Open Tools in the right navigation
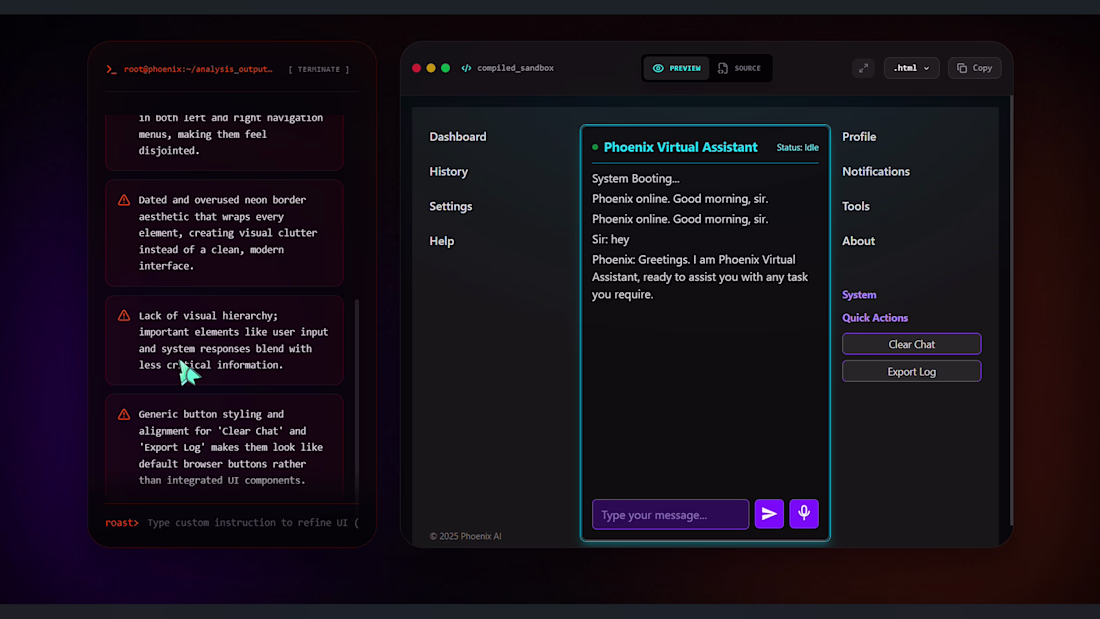 tap(856, 206)
